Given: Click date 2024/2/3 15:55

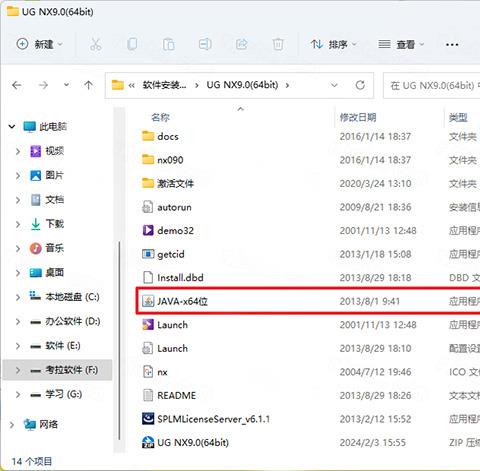Looking at the screenshot, I should 373,443.
